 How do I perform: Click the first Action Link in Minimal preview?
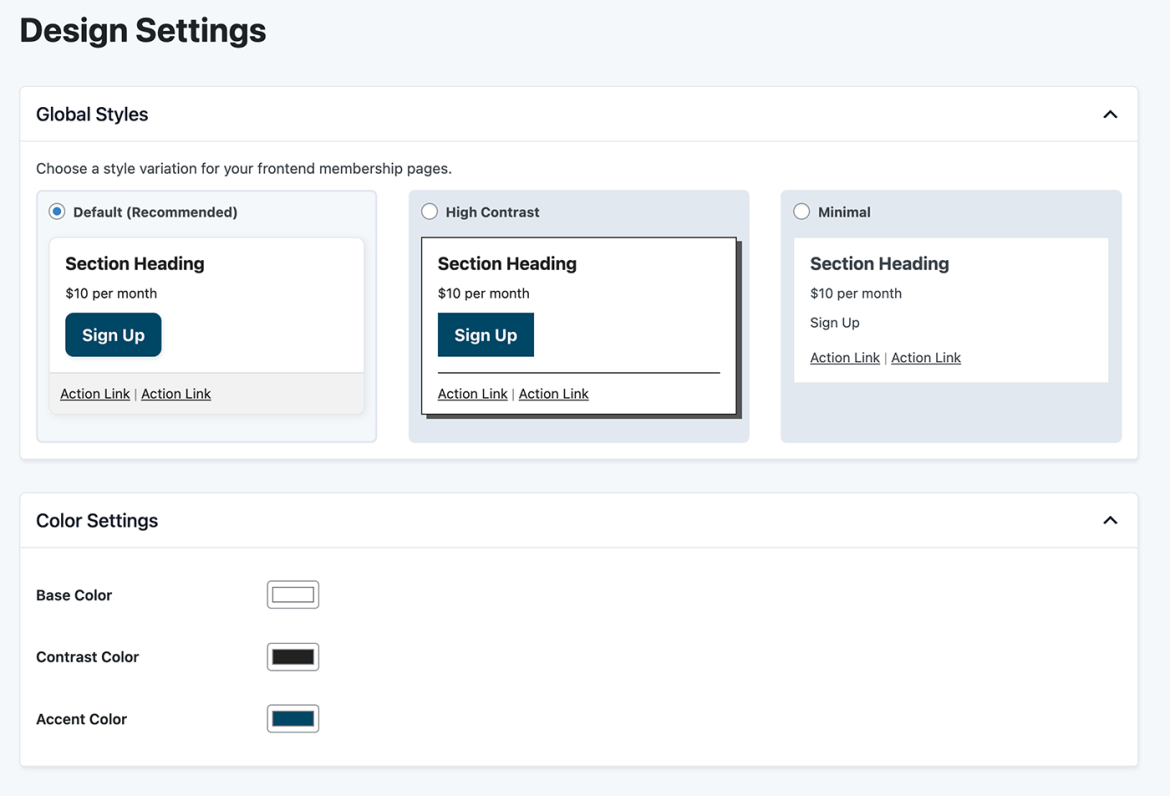844,357
